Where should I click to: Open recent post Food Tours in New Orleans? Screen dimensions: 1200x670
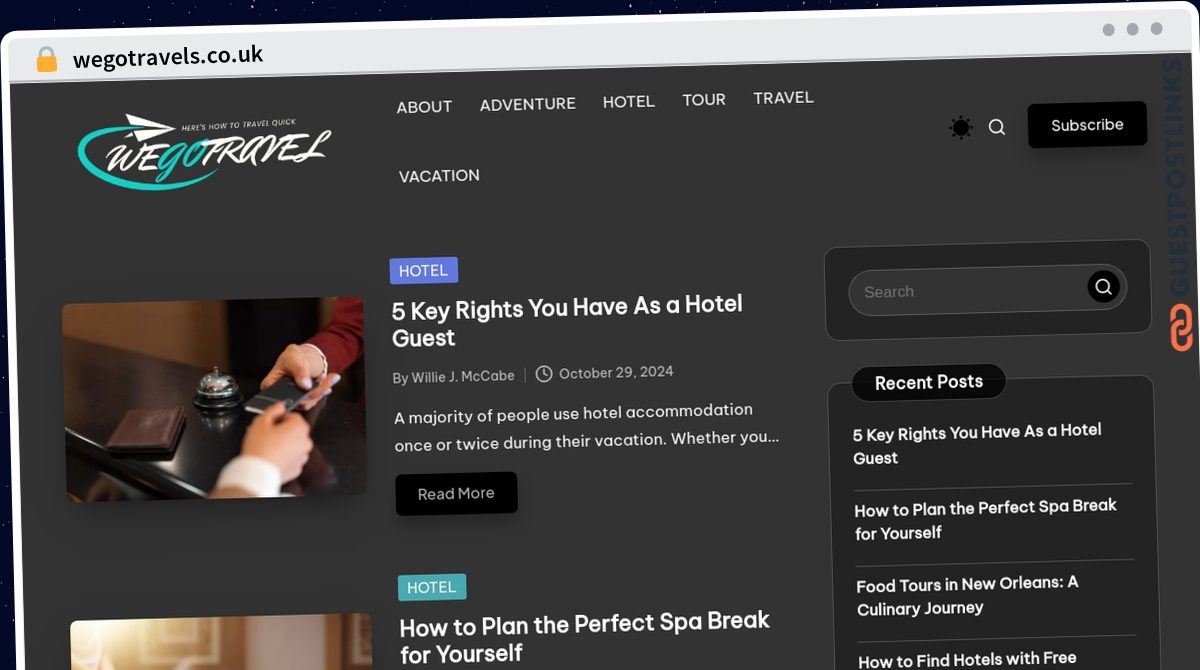pos(967,595)
